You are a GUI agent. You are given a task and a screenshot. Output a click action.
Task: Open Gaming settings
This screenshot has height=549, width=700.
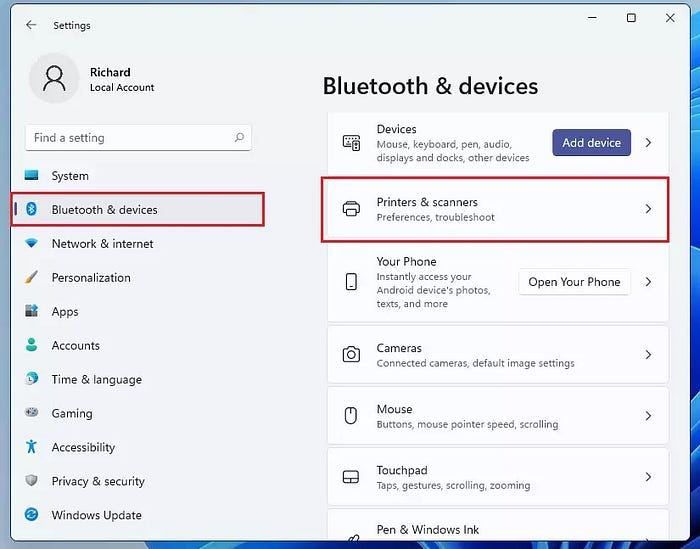(138, 413)
